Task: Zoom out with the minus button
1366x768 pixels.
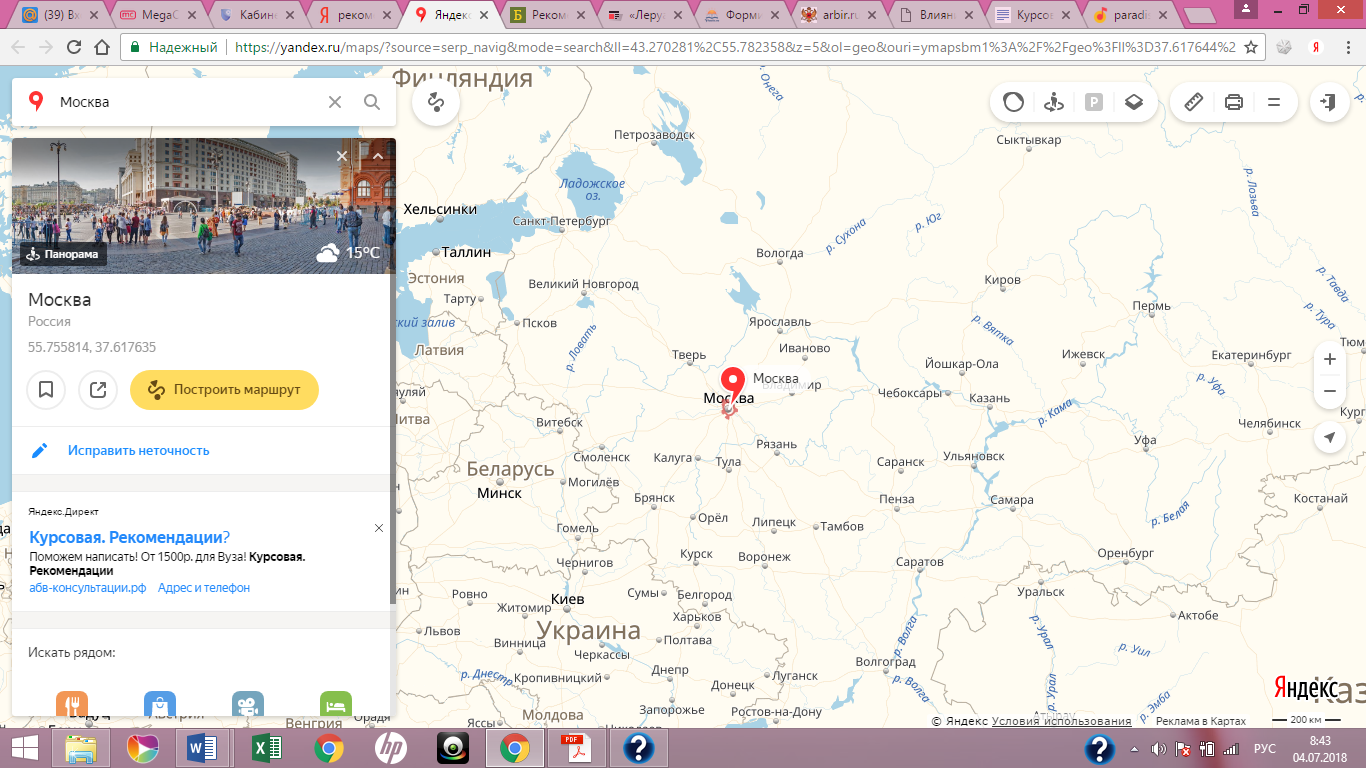Action: [x=1329, y=391]
